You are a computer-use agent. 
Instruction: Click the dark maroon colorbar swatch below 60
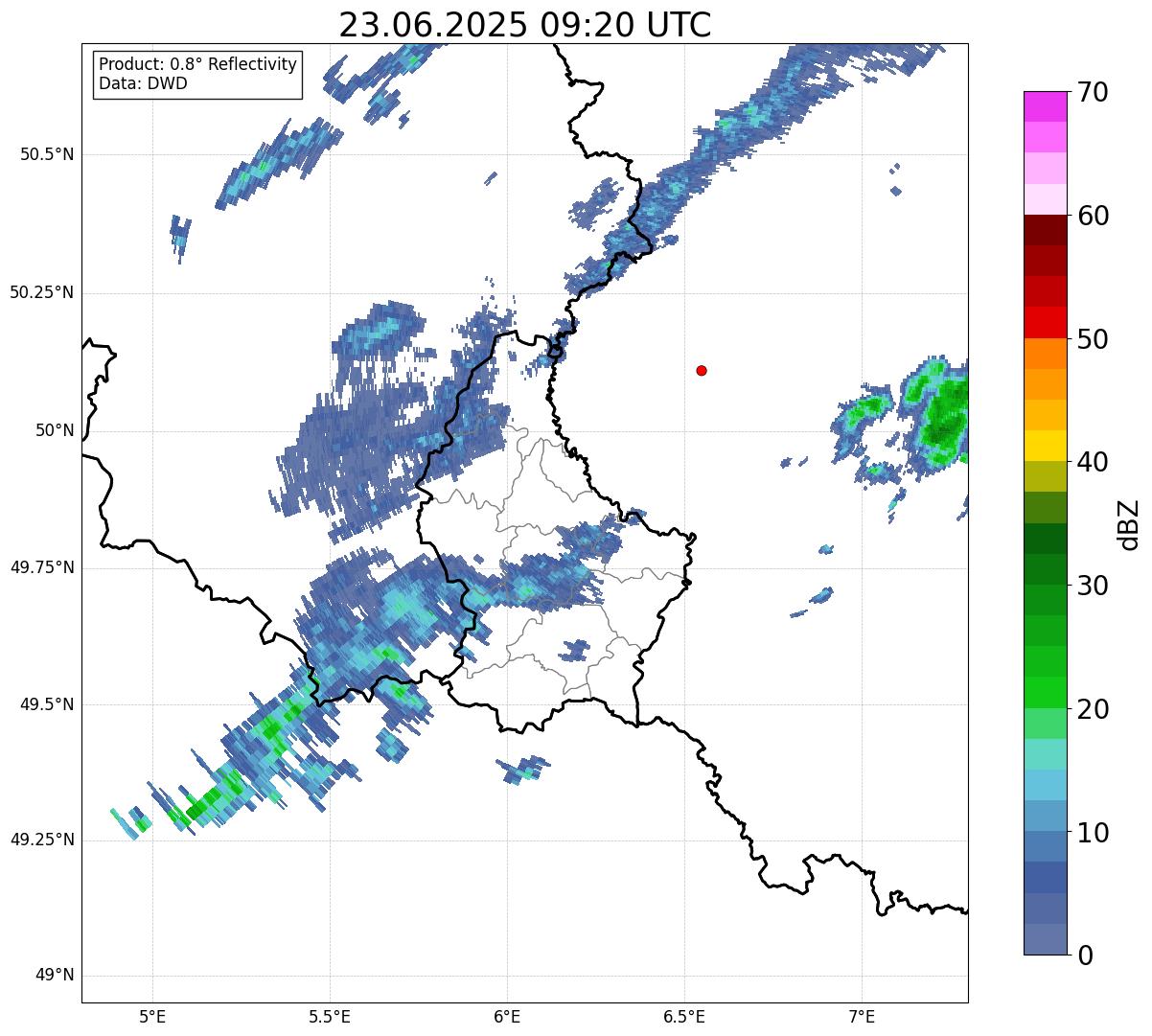point(1046,230)
